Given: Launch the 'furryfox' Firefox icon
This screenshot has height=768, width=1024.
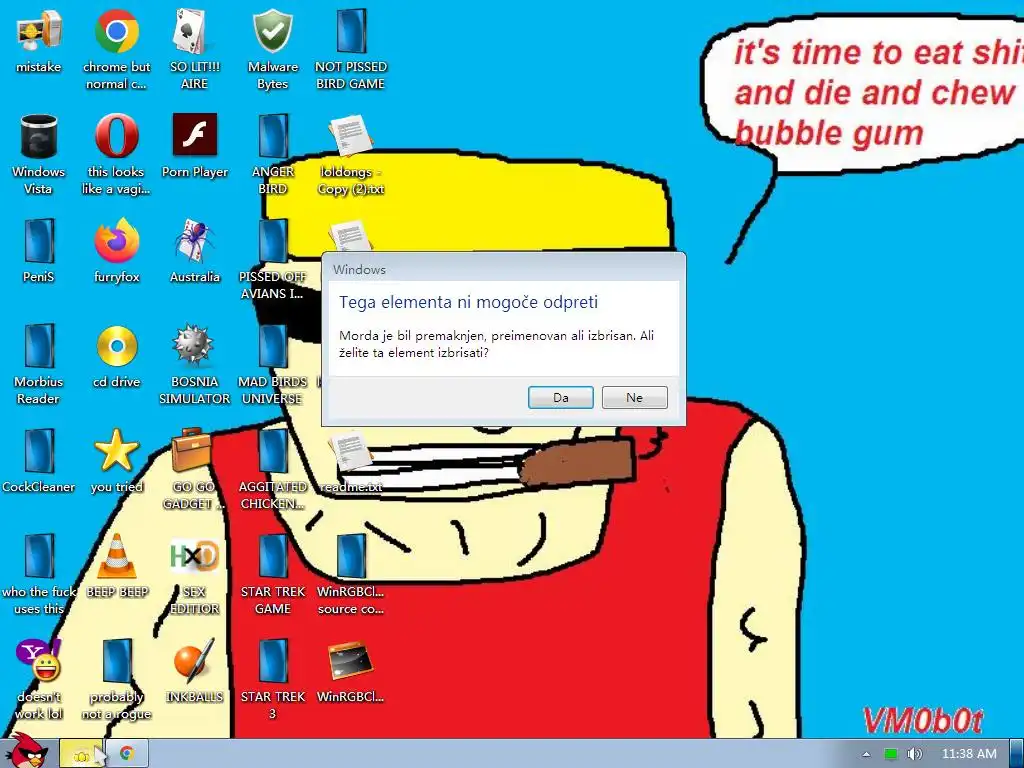Looking at the screenshot, I should point(116,251).
